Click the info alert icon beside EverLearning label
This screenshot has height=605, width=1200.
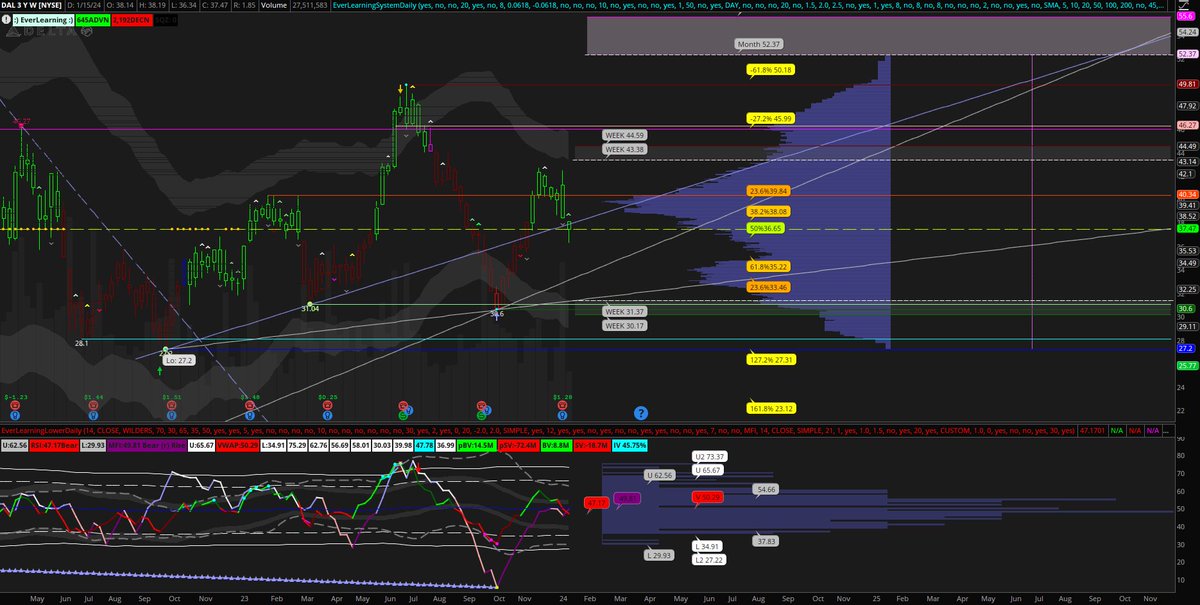(6, 18)
